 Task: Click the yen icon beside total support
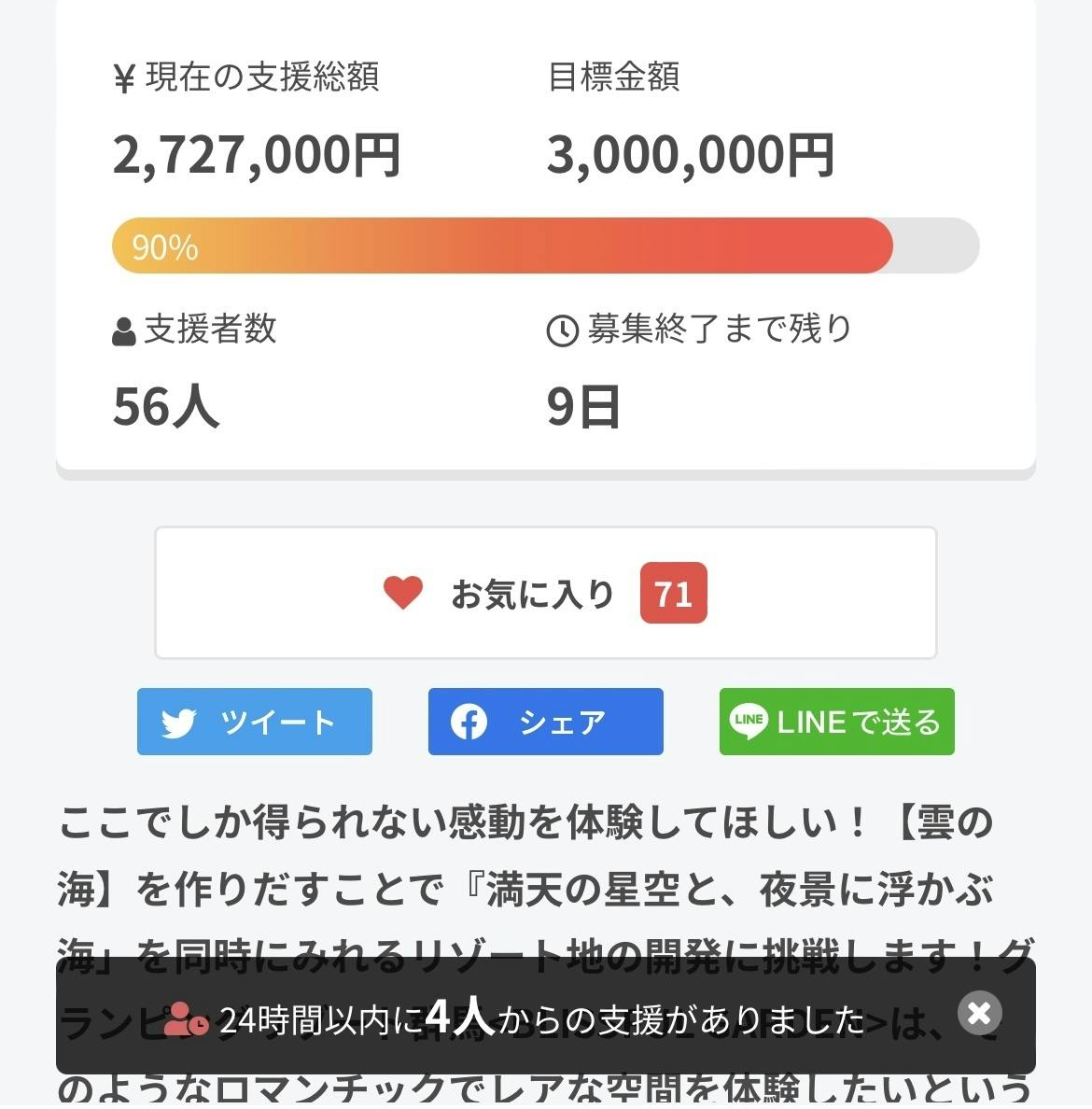click(x=124, y=79)
